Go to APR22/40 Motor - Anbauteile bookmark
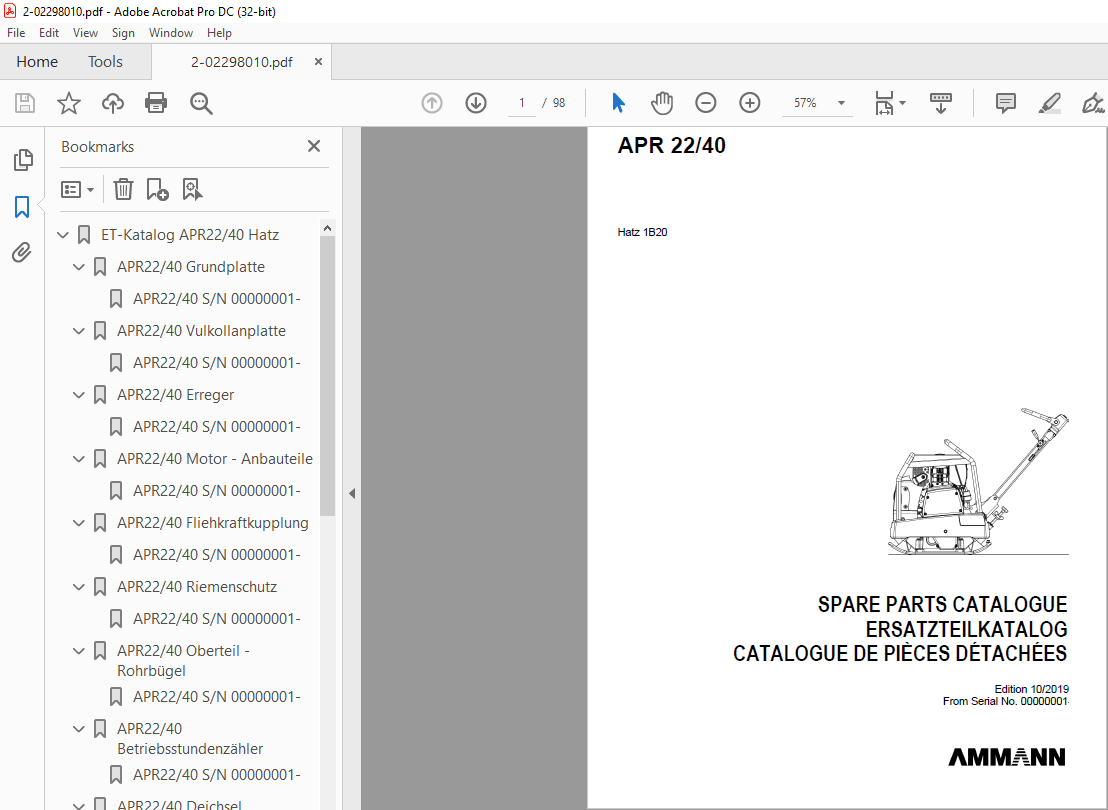The width and height of the screenshot is (1108, 810). [215, 459]
